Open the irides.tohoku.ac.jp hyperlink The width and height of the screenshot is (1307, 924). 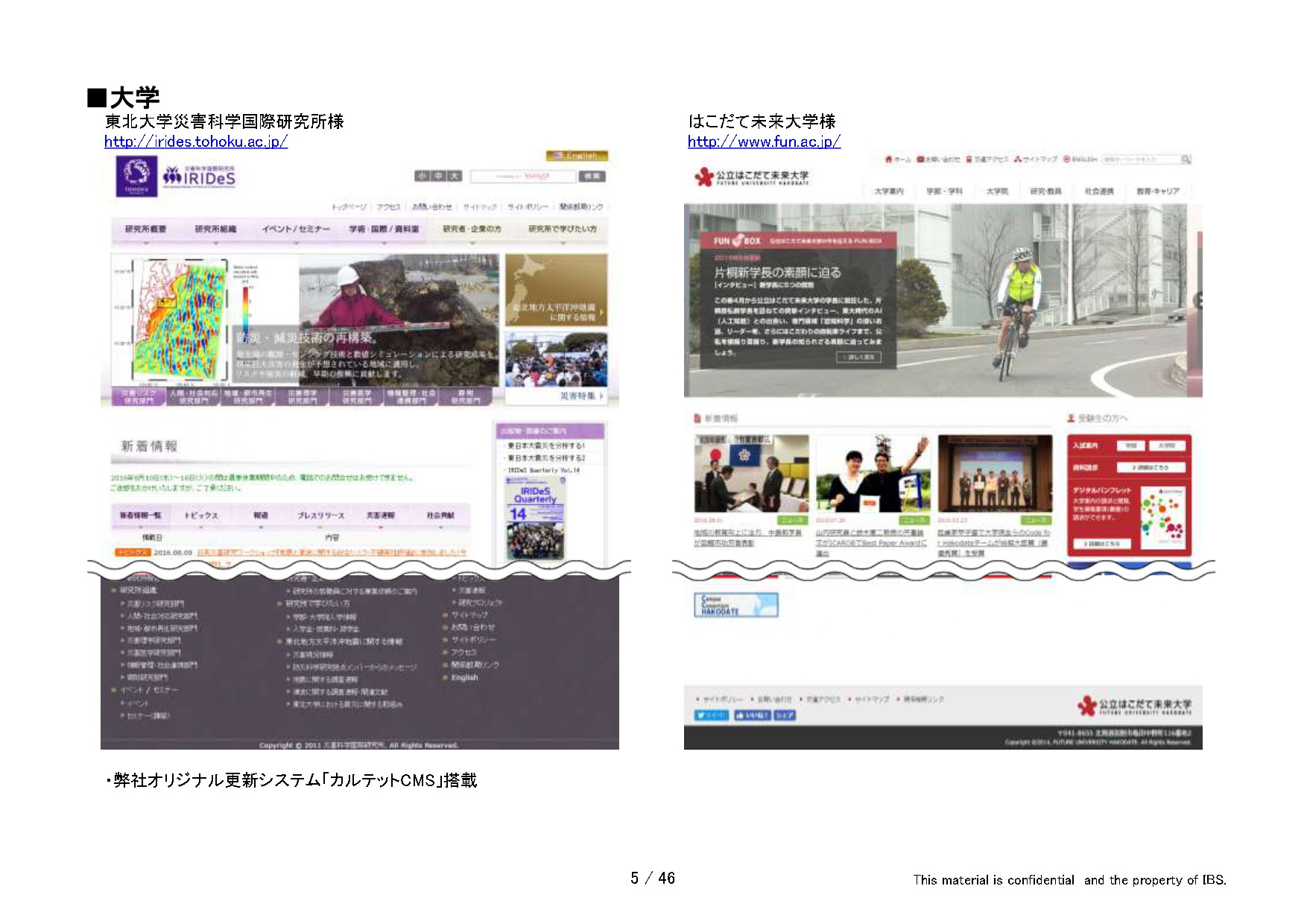(x=195, y=142)
